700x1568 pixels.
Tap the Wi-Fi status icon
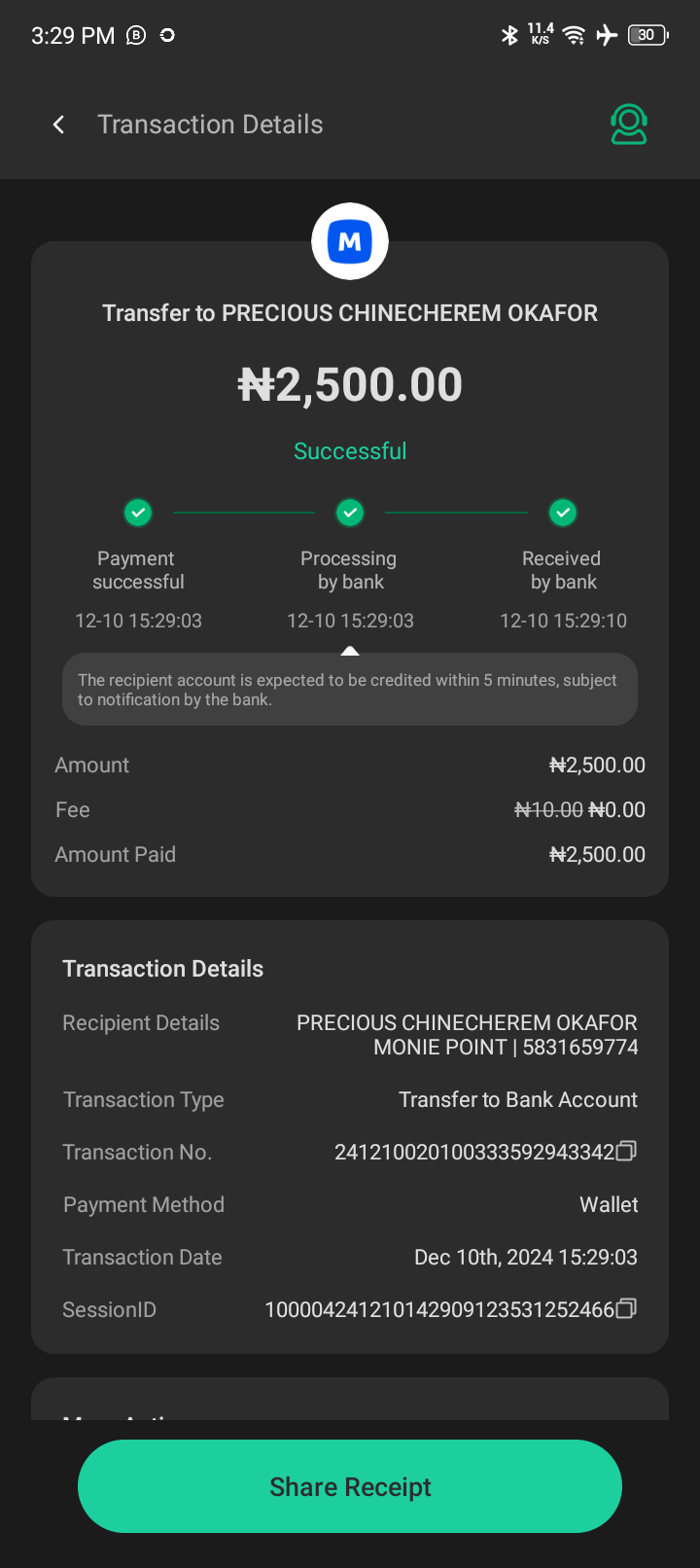pyautogui.click(x=575, y=36)
